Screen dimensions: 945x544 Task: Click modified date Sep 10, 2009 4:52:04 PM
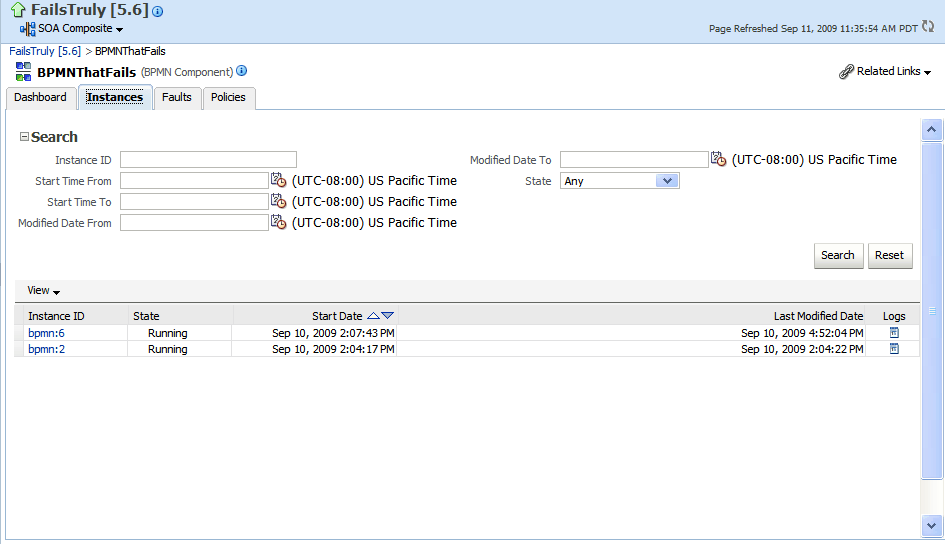click(x=802, y=333)
